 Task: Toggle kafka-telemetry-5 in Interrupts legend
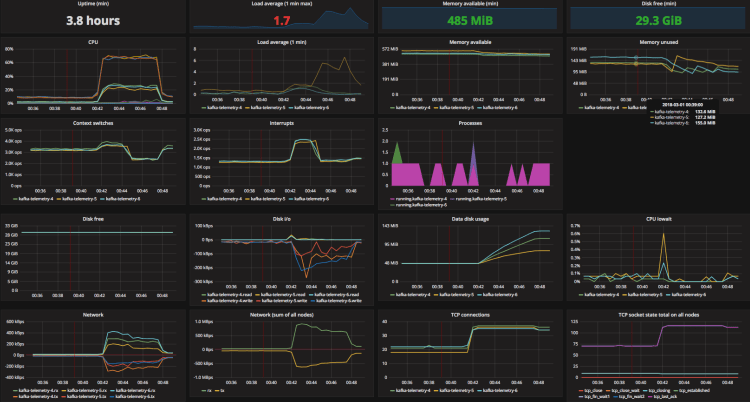pyautogui.click(x=267, y=199)
